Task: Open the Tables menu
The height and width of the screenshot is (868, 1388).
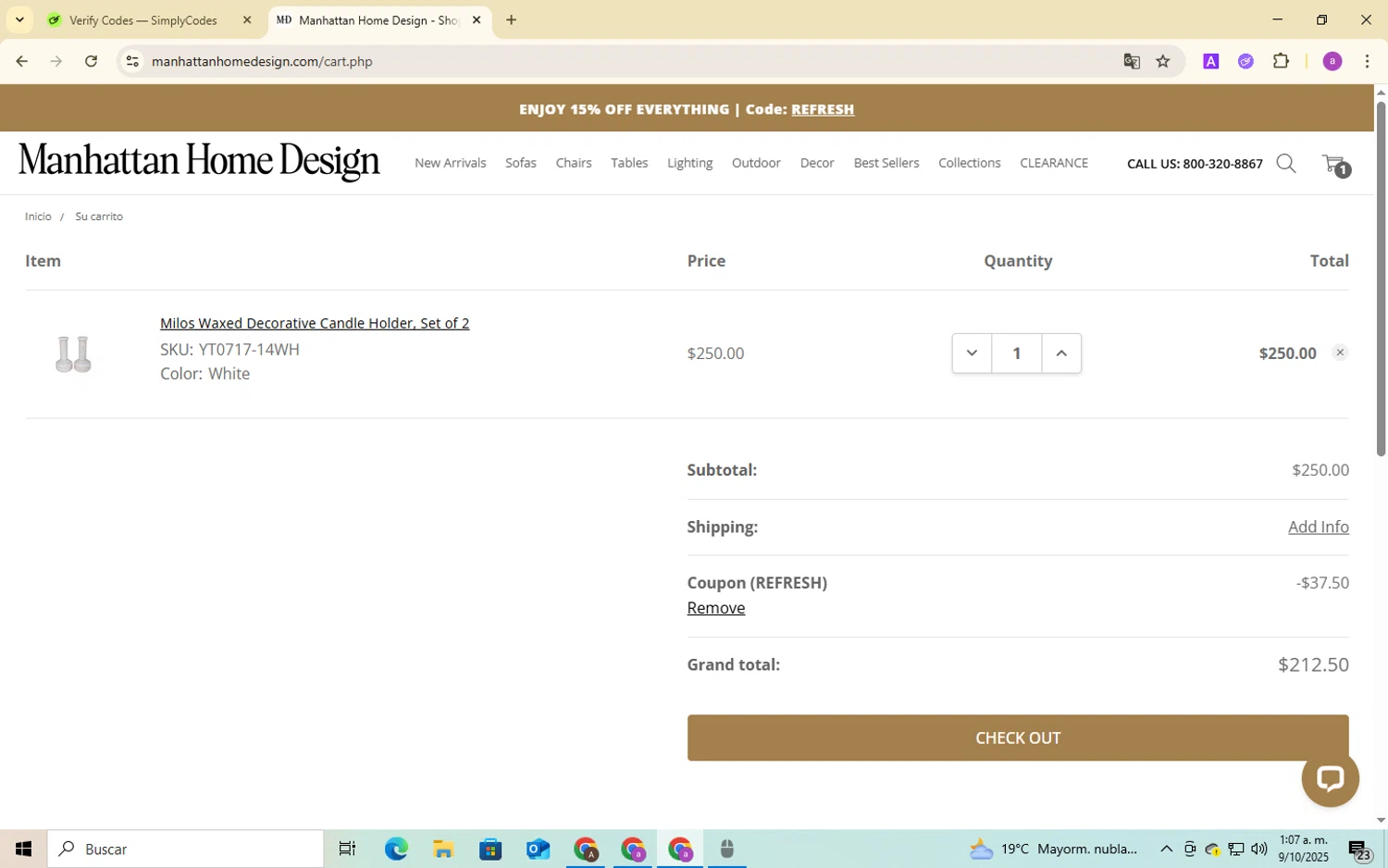Action: [629, 163]
